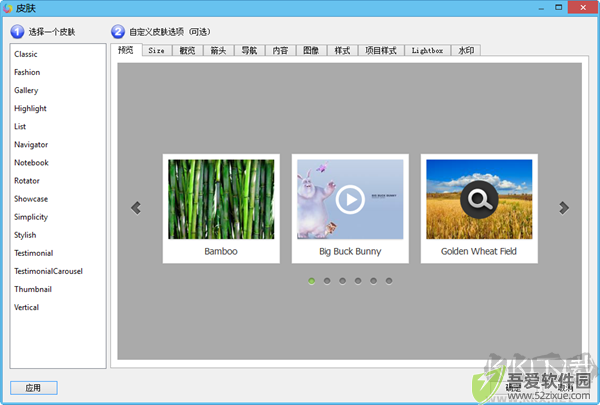Go to the previous carousel slide with the left arrow
This screenshot has width=600, height=405.
136,208
